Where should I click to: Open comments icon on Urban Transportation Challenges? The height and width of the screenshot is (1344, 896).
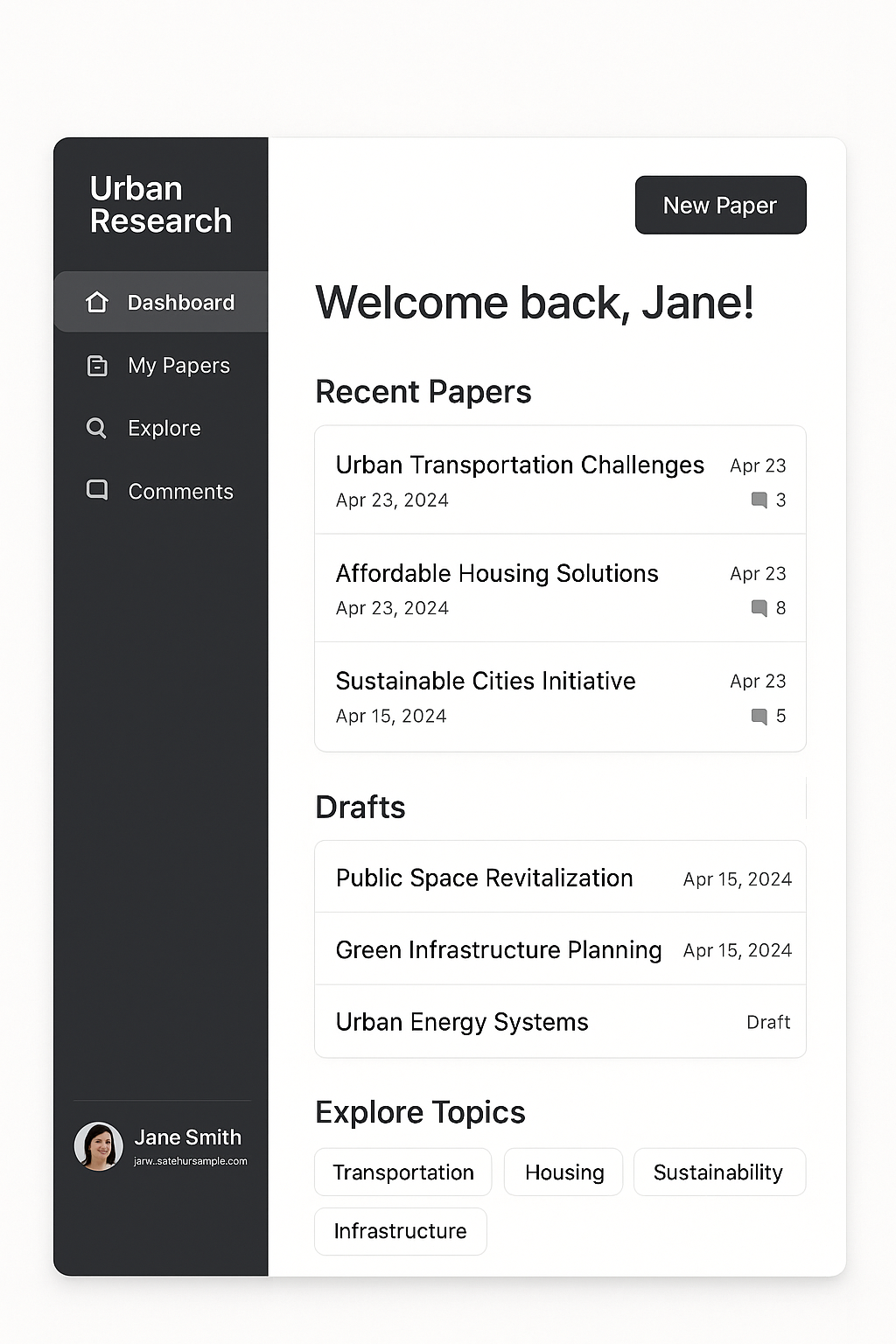point(759,500)
